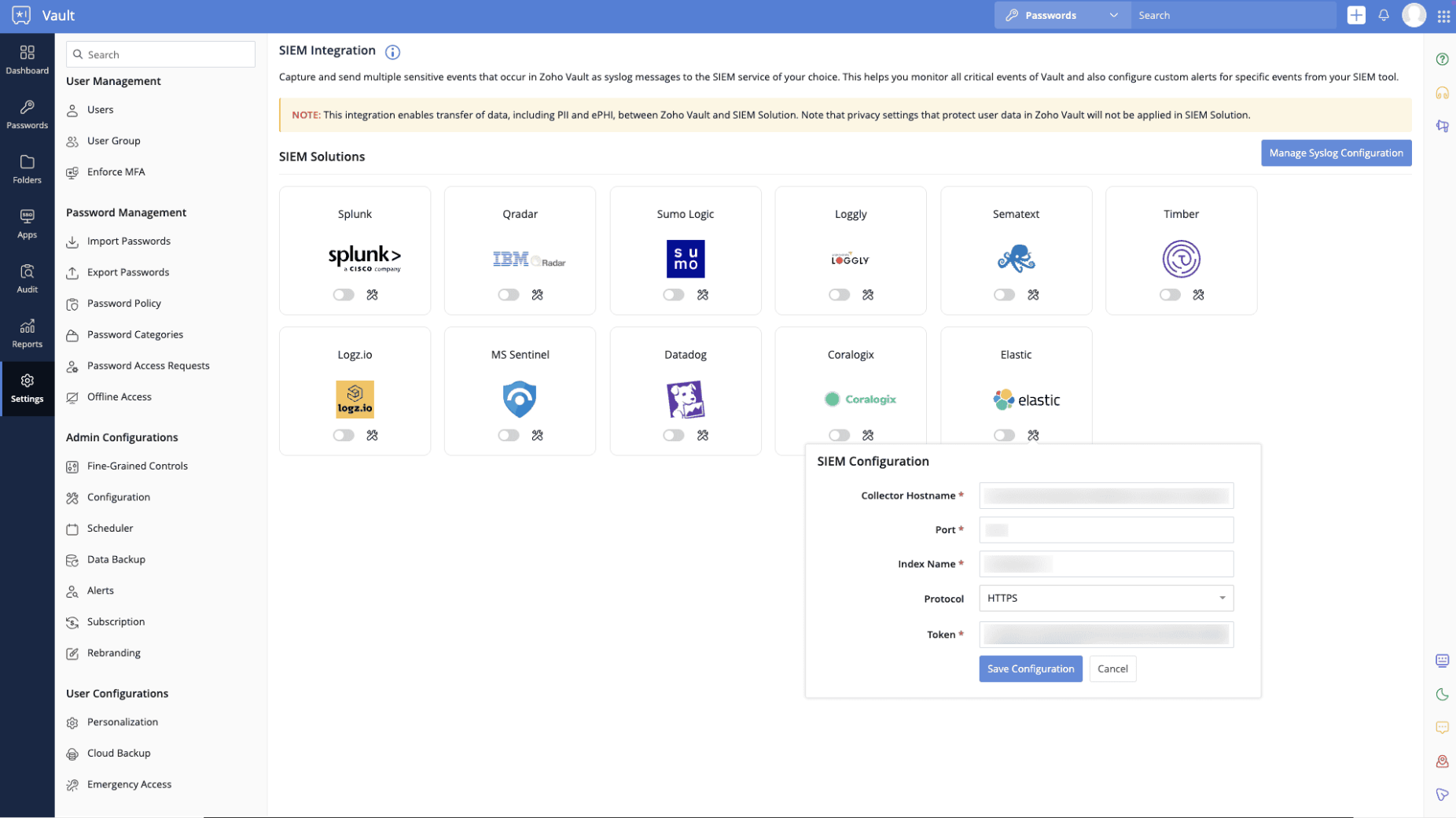Open Password Policy link
Image resolution: width=1456 pixels, height=818 pixels.
point(123,304)
